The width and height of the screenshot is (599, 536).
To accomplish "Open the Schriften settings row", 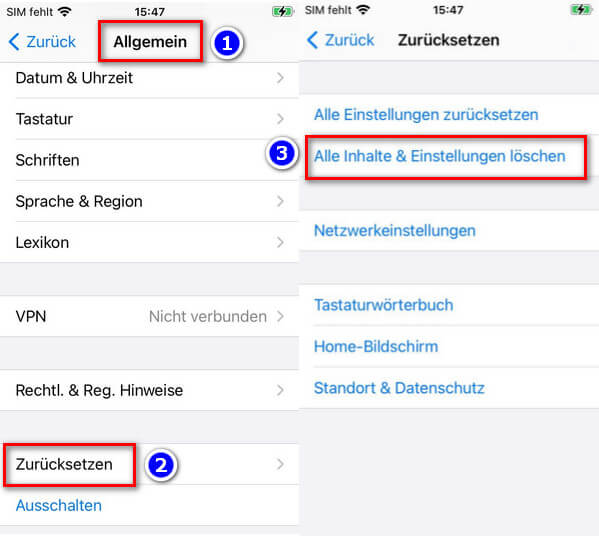I will [x=149, y=160].
